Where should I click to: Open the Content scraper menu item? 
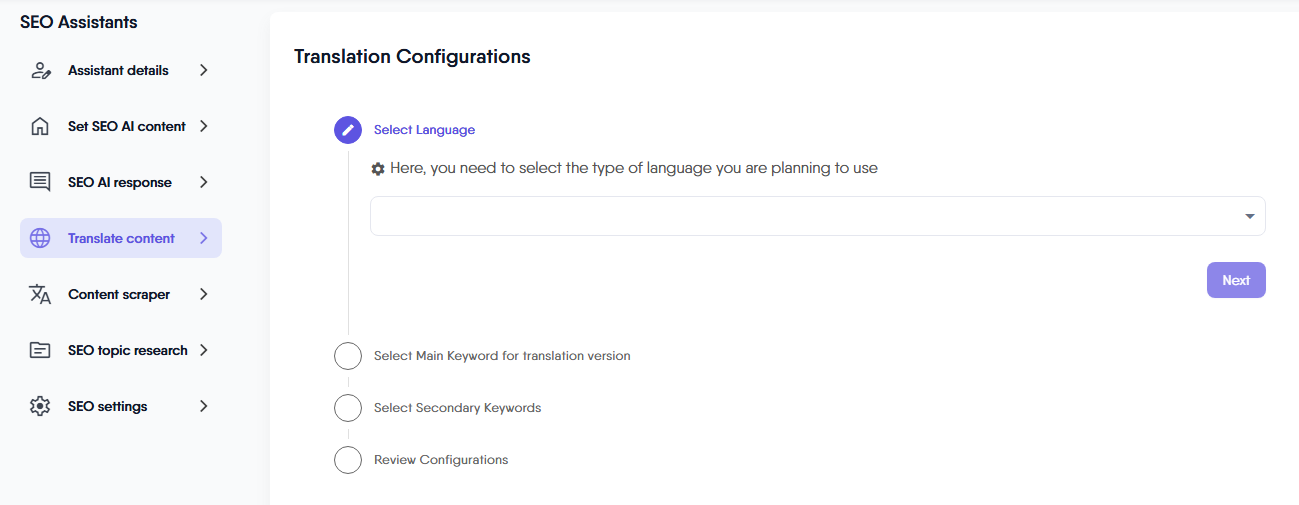pos(119,295)
